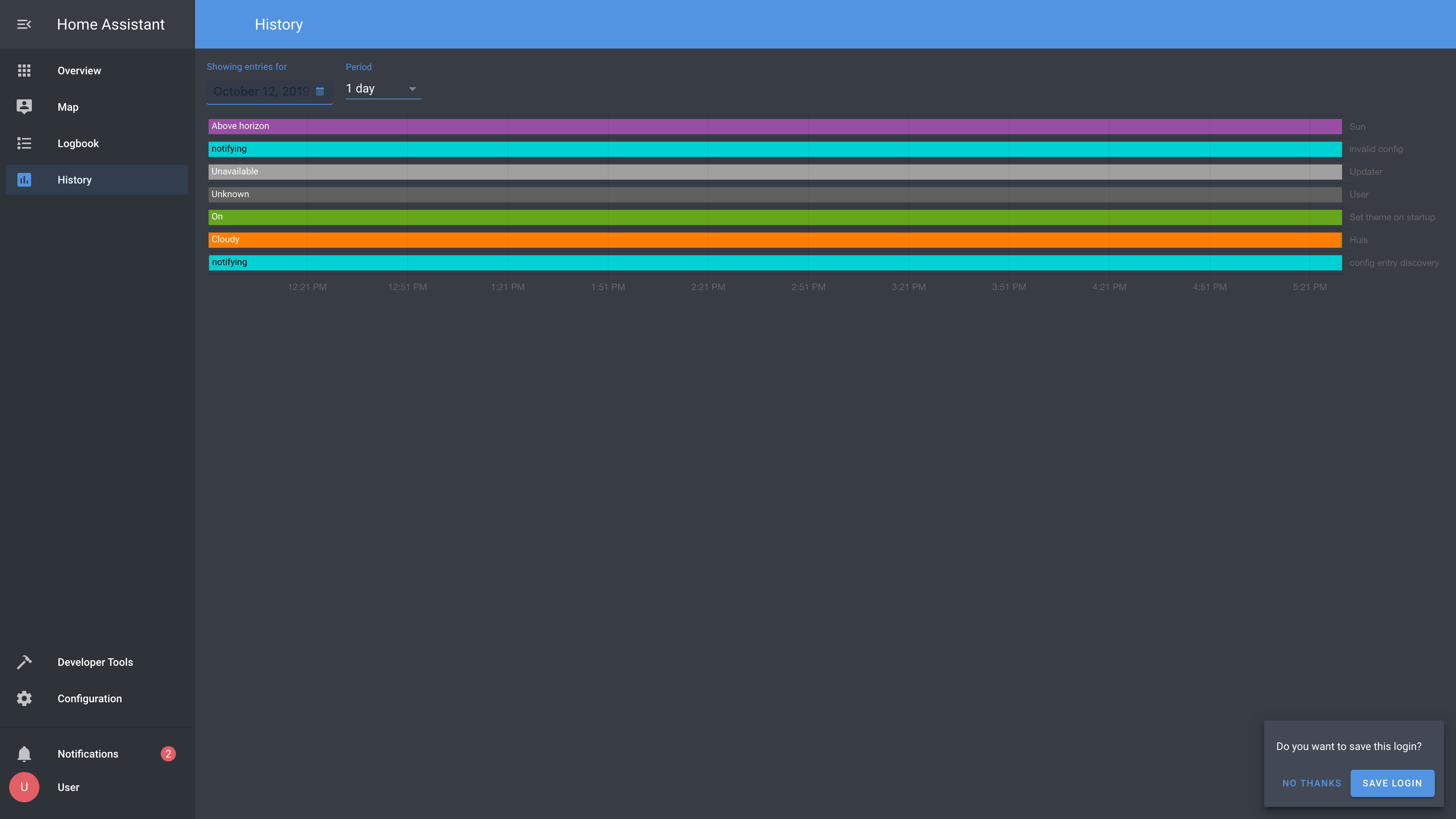1456x819 pixels.
Task: Go to the Map page
Action: click(68, 107)
